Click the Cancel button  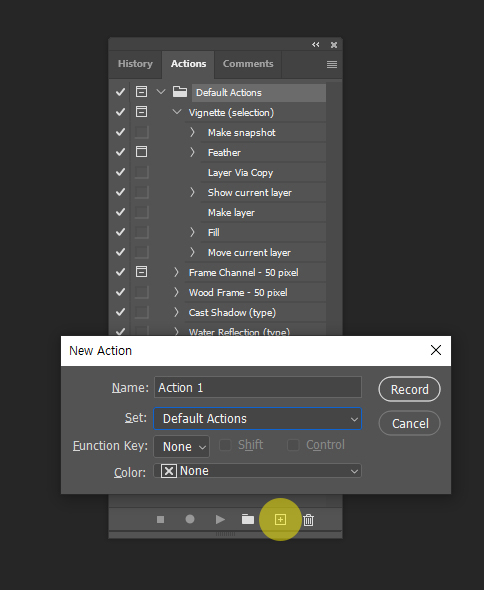click(409, 423)
